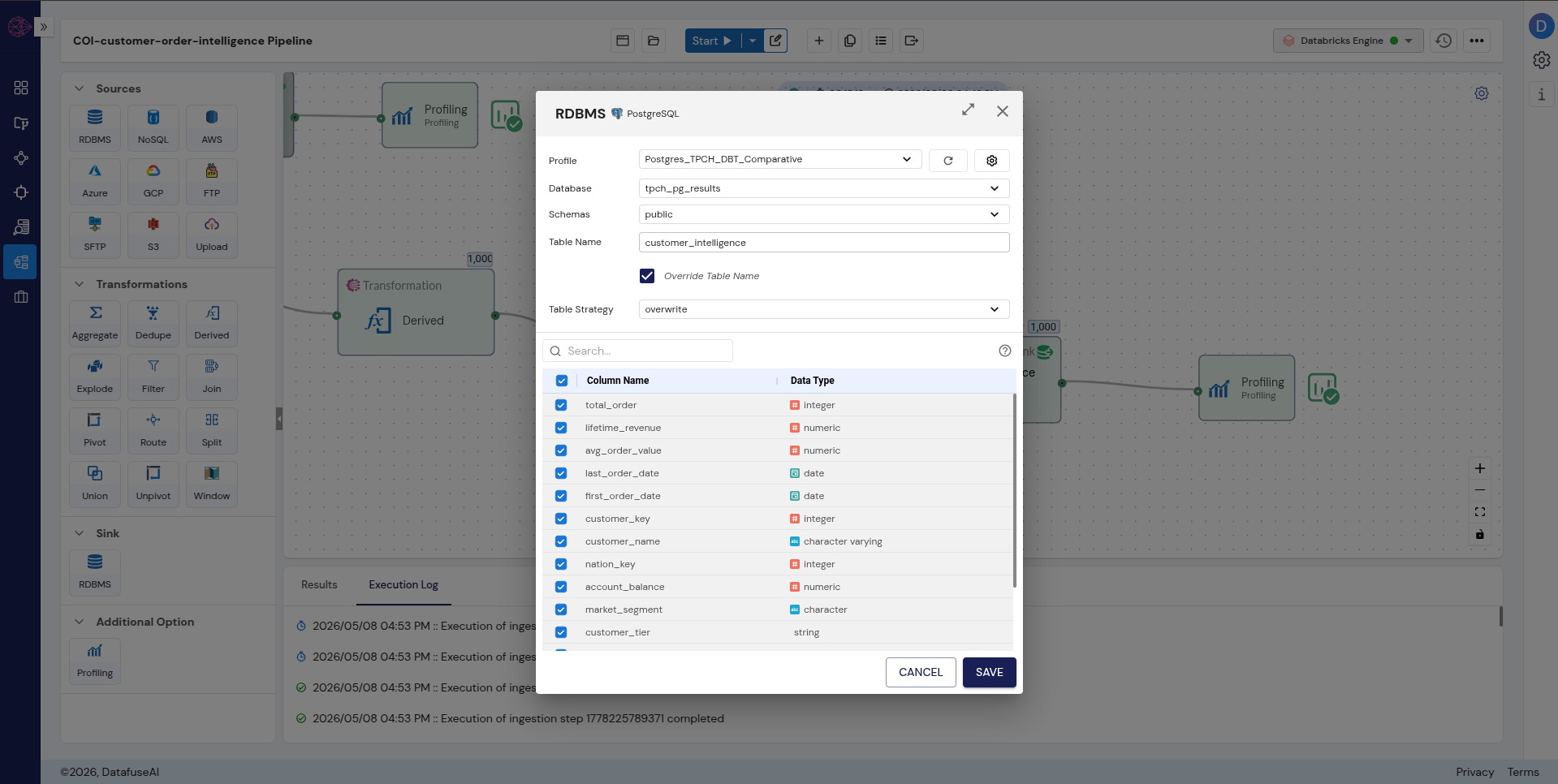The height and width of the screenshot is (784, 1558).
Task: Open the Table Strategy dropdown
Action: [x=824, y=309]
